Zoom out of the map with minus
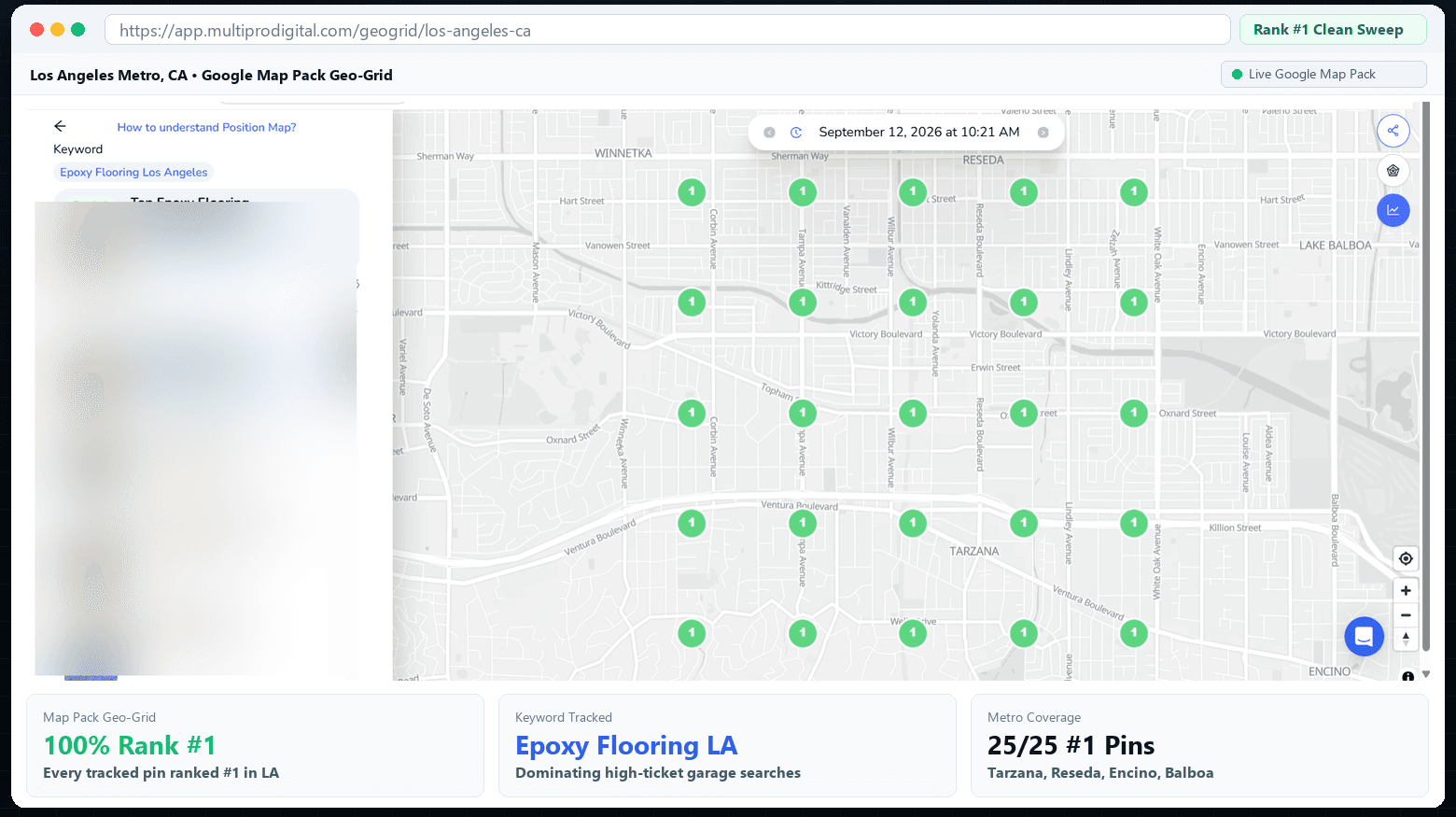Screen dimensions: 1456x817 coord(1406,615)
